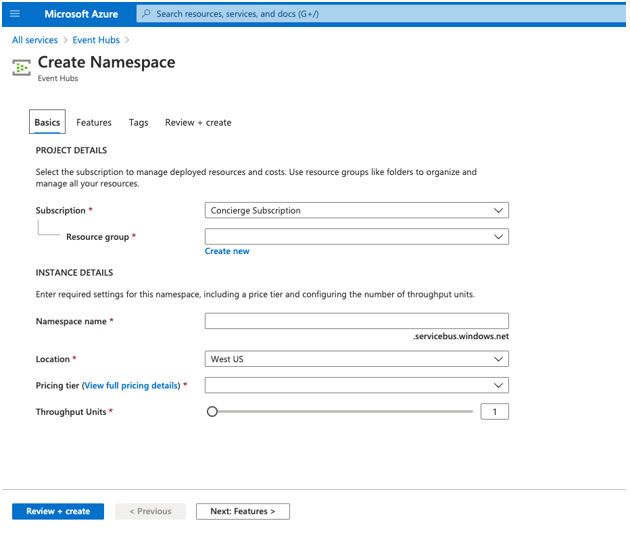Screen dimensions: 630x539
Task: Select the Basics tab
Action: 47,123
